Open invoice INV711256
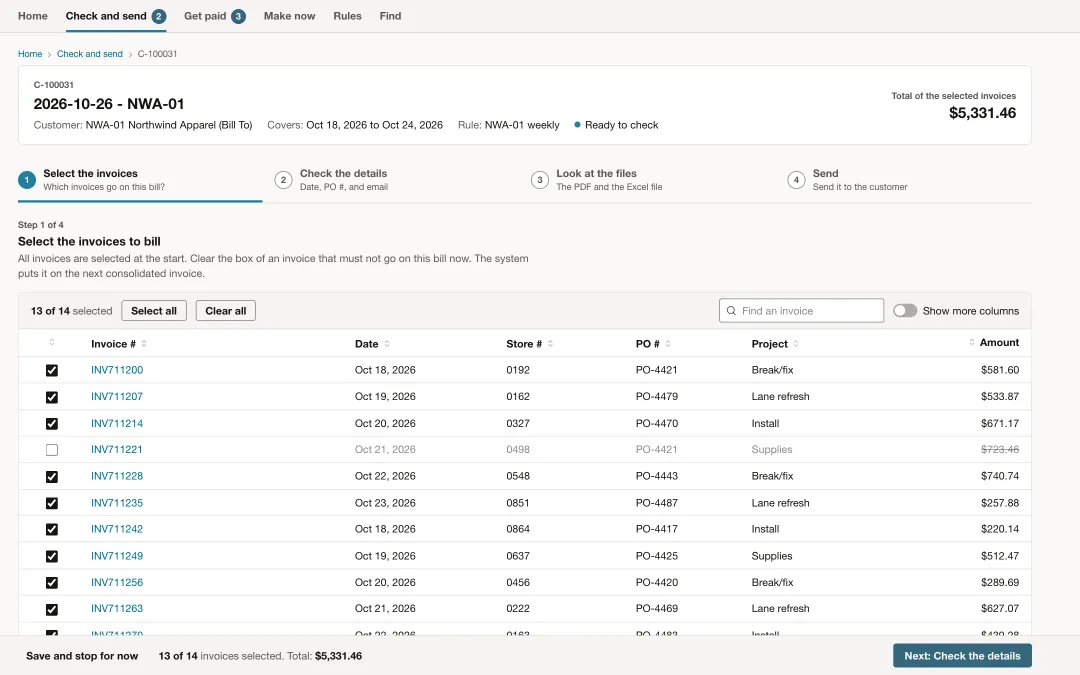The height and width of the screenshot is (675, 1080). coord(117,582)
